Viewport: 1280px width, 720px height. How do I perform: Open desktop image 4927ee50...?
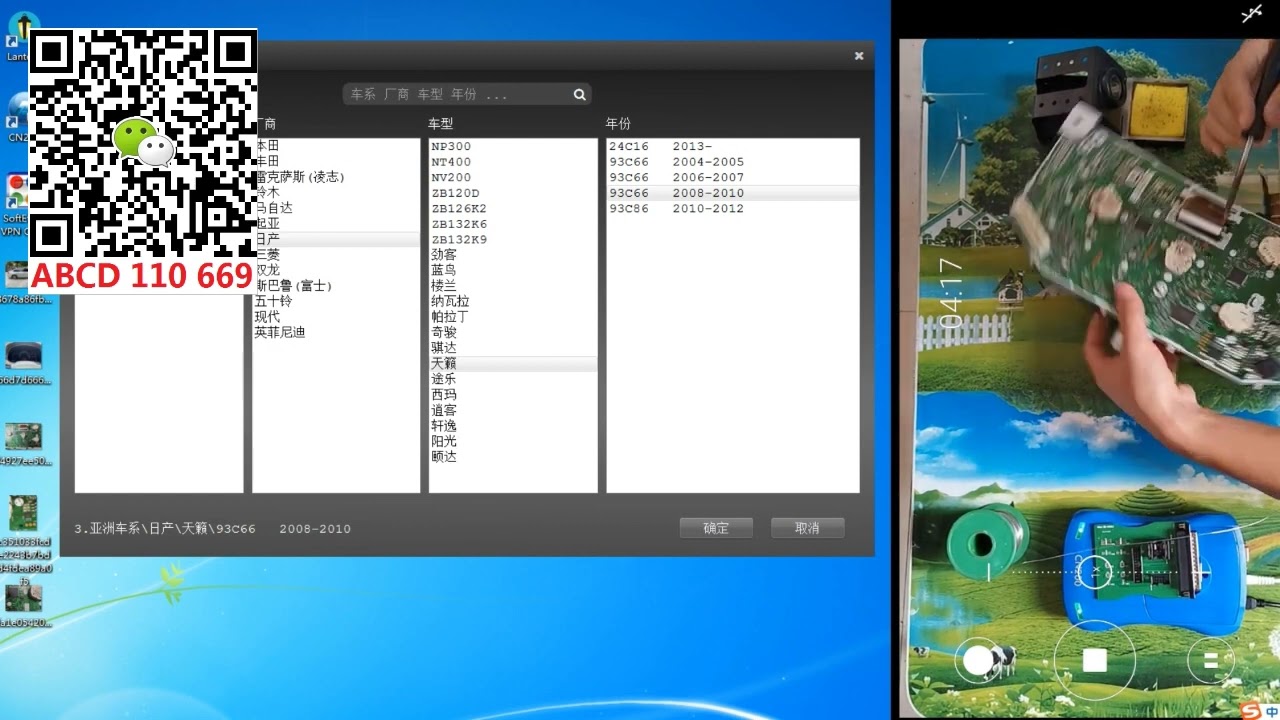pos(24,444)
